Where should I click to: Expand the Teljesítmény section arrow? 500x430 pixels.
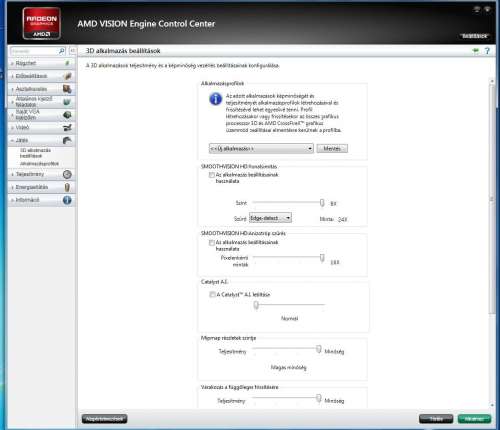tap(12, 174)
